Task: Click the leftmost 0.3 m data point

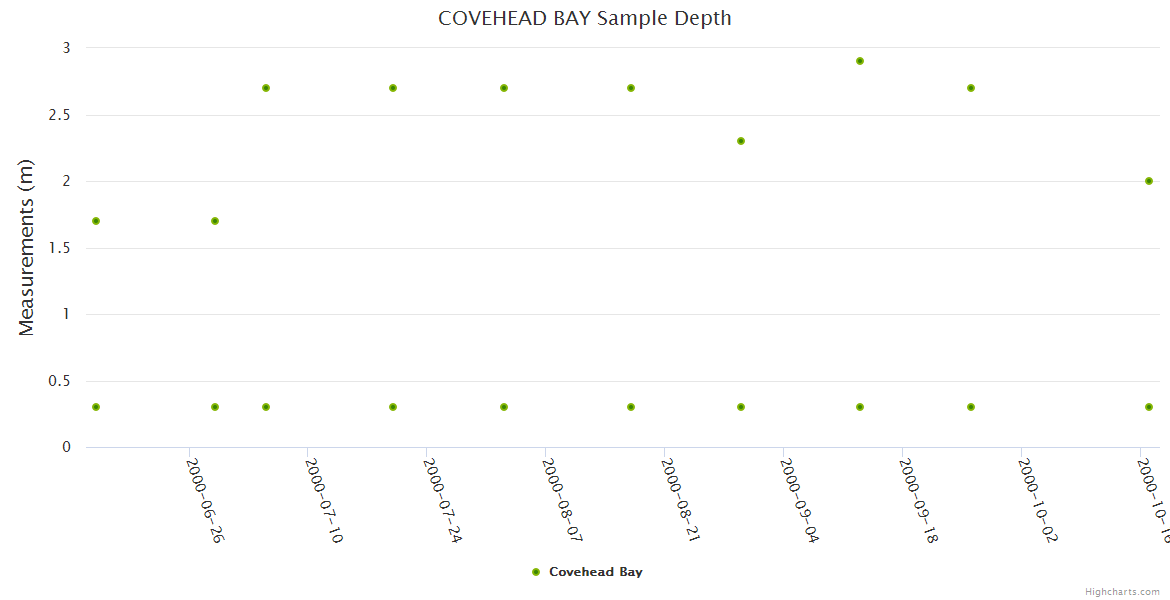Action: click(96, 407)
